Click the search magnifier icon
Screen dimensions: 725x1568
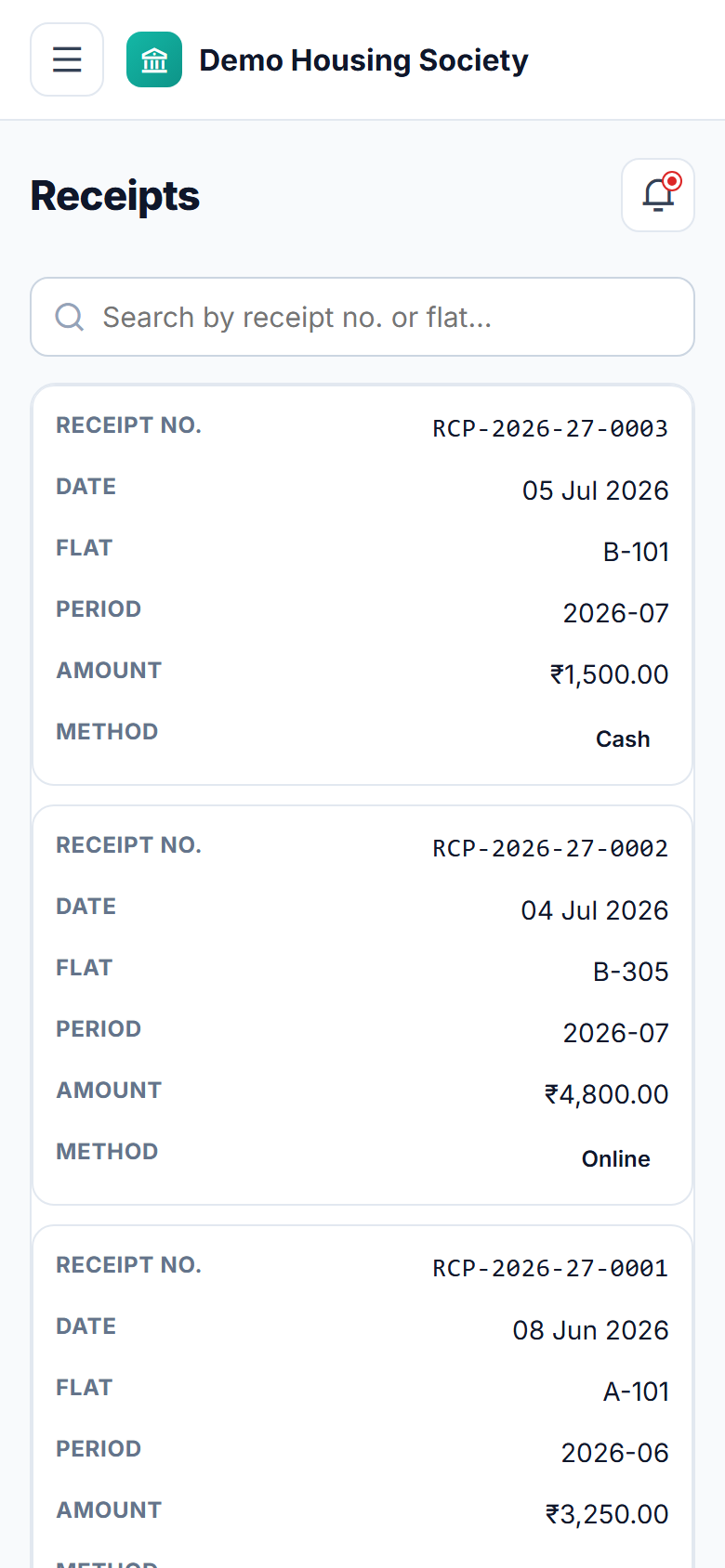pos(70,317)
